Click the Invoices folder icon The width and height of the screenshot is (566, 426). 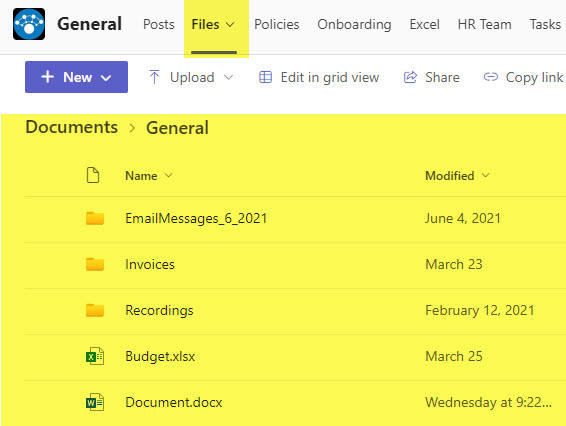click(95, 264)
